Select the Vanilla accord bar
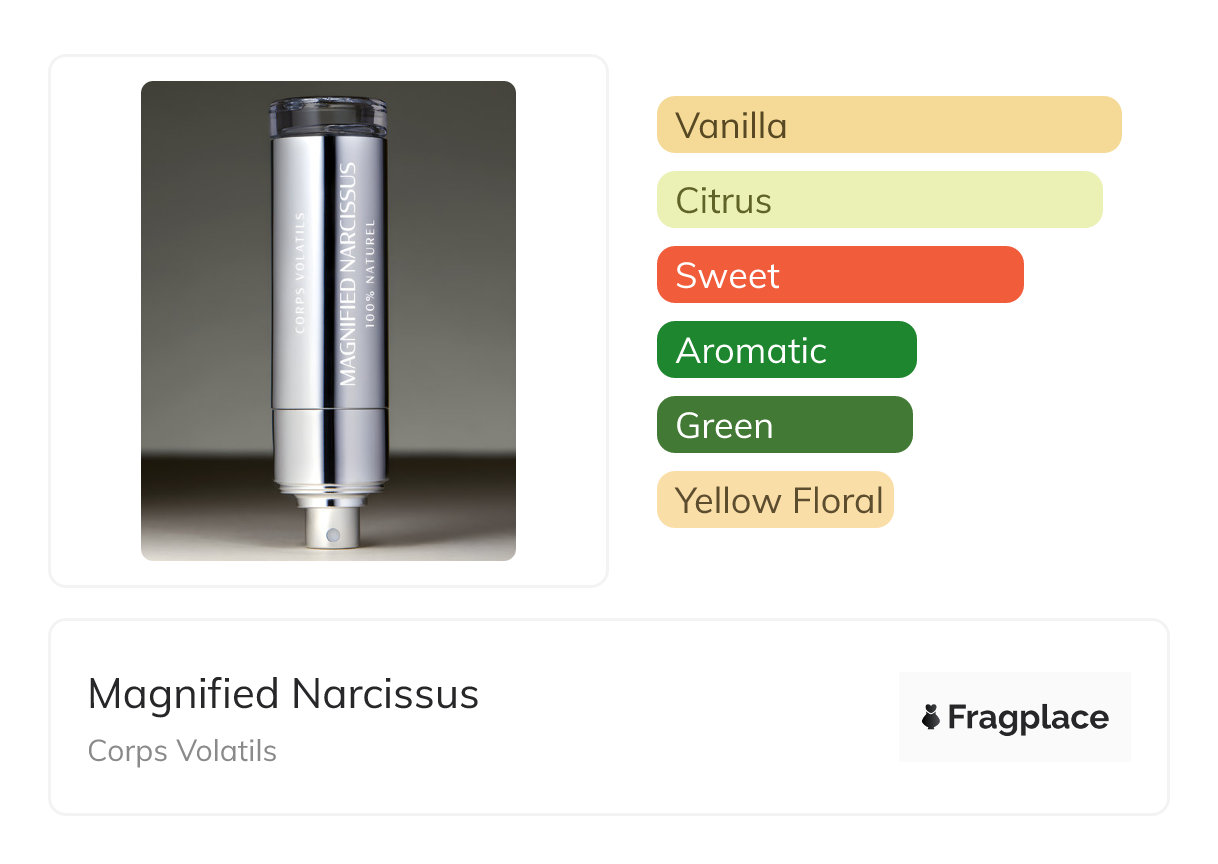The width and height of the screenshot is (1218, 864). pyautogui.click(x=888, y=125)
